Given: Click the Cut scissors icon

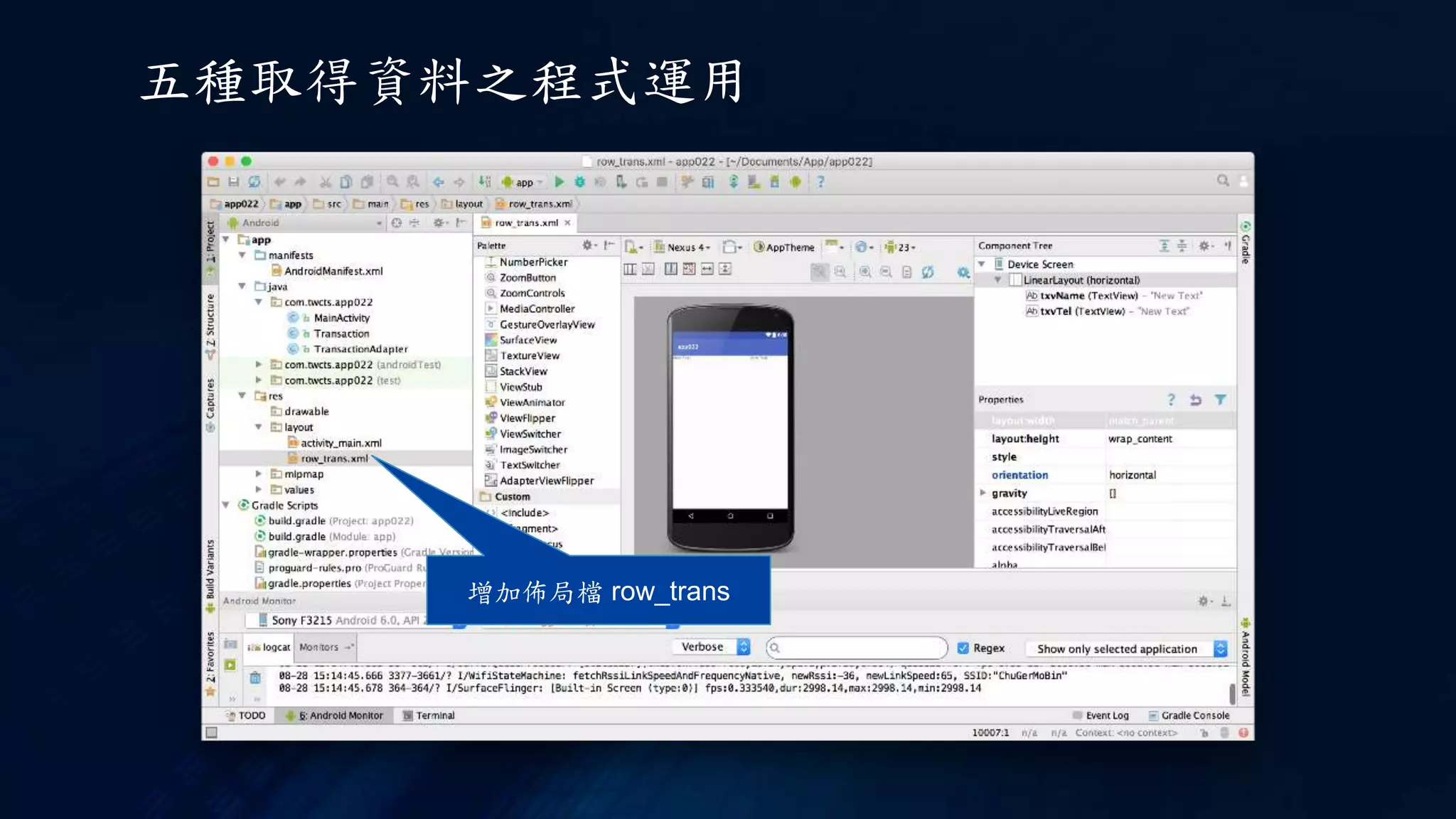Looking at the screenshot, I should 325,182.
